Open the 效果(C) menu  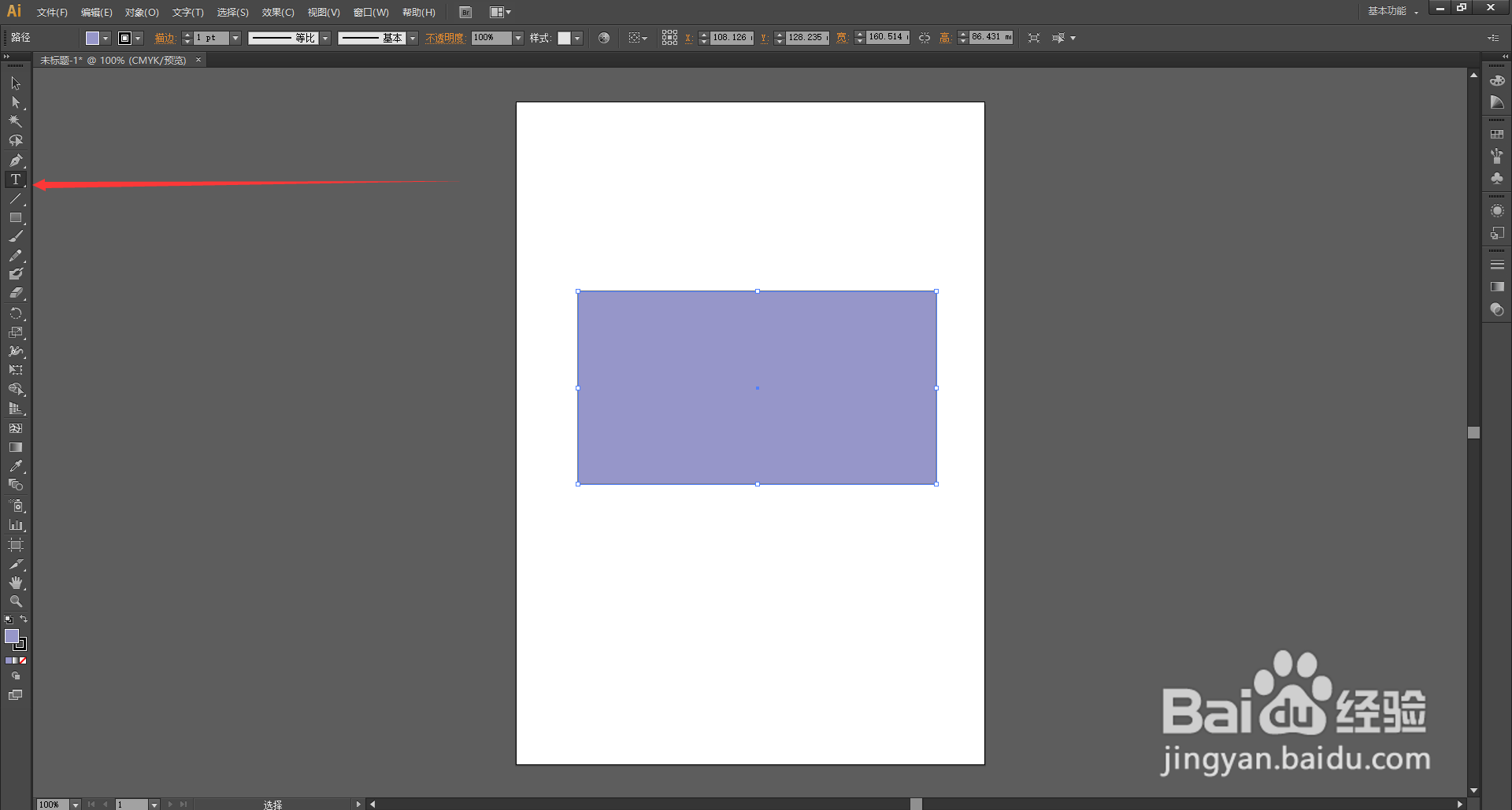(278, 13)
